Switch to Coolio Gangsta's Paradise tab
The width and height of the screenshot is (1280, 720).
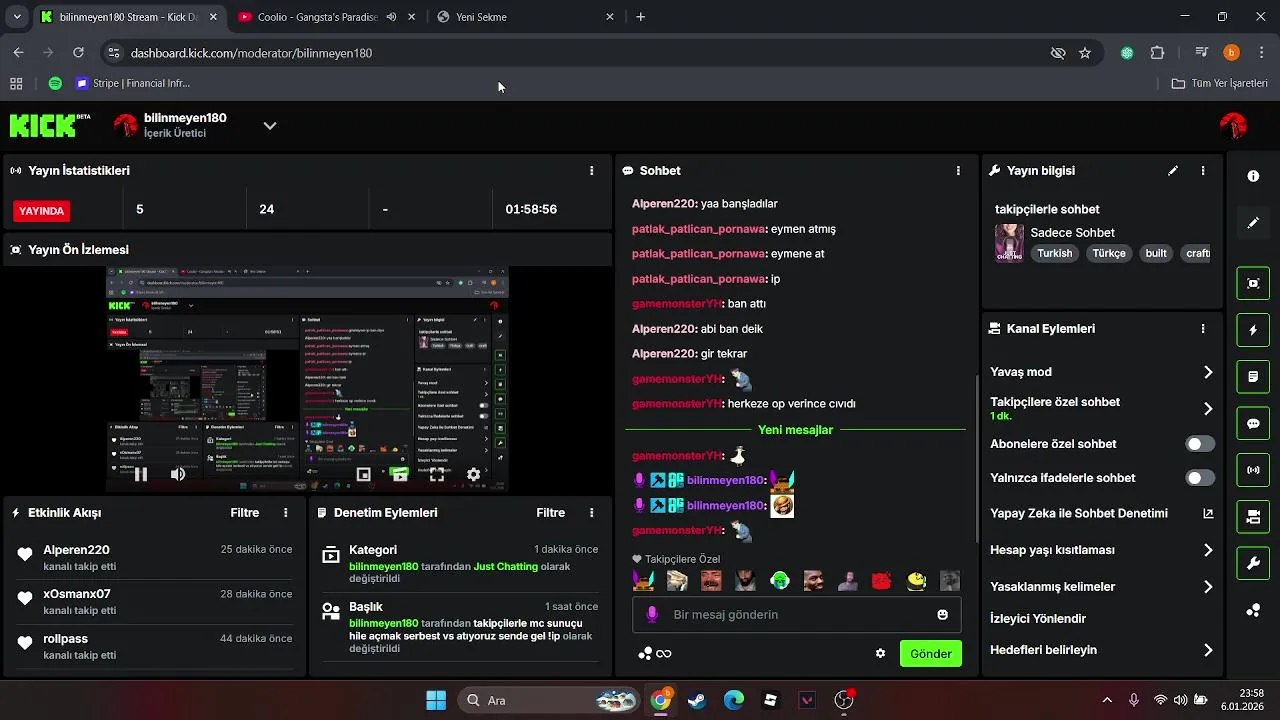point(326,17)
